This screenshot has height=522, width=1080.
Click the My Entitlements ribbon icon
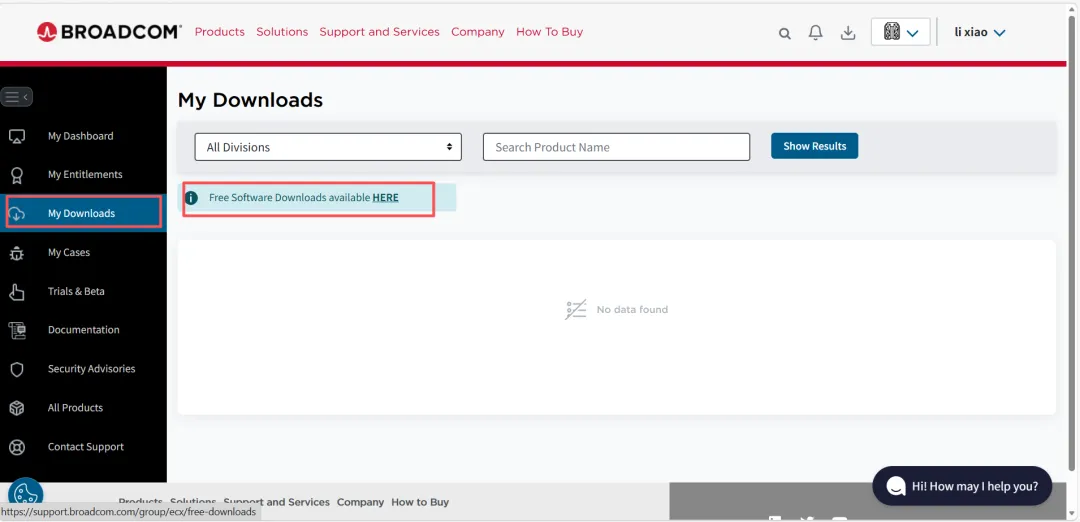click(x=17, y=176)
